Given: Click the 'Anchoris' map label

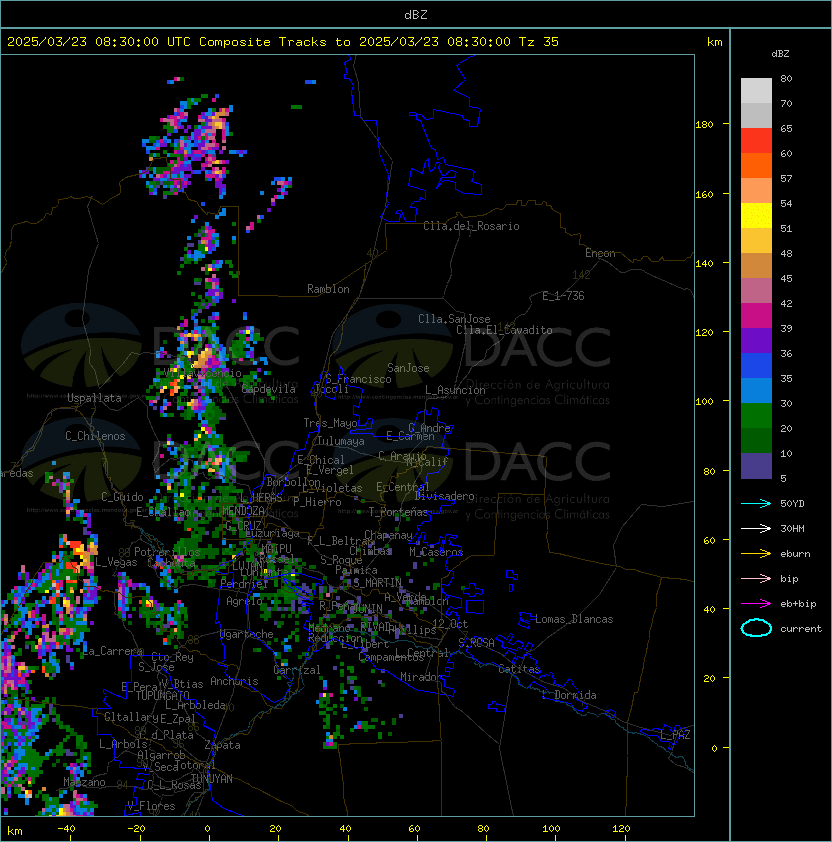Looking at the screenshot, I should [234, 681].
